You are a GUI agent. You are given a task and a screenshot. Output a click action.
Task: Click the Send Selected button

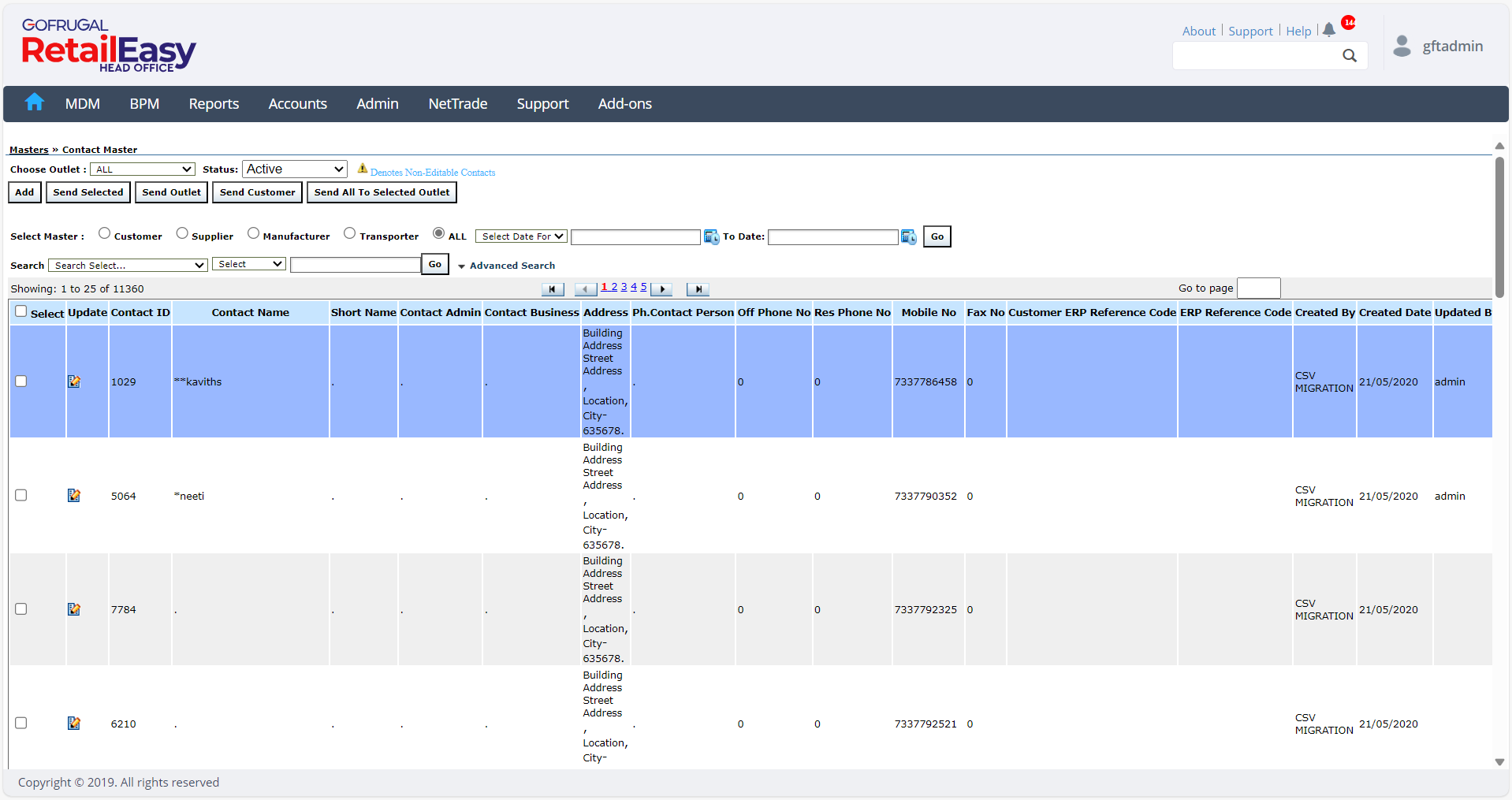click(88, 192)
